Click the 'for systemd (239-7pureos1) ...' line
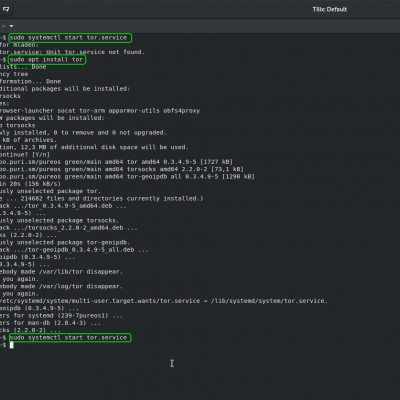The width and height of the screenshot is (400, 400). tap(61, 316)
